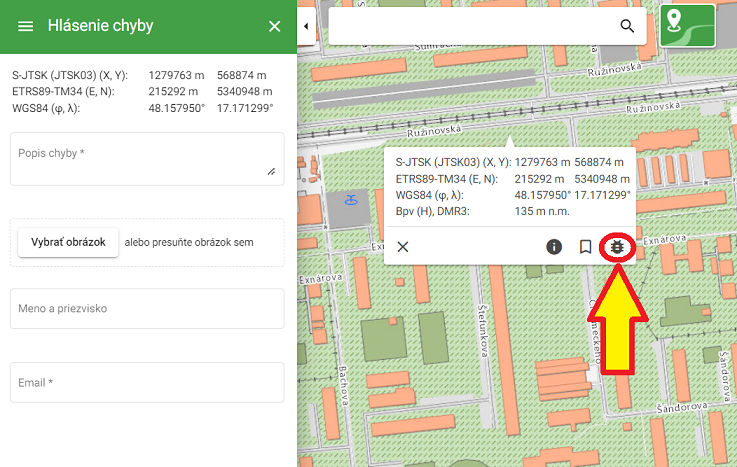
Task: Click the blue fountain marker on map
Action: point(350,200)
